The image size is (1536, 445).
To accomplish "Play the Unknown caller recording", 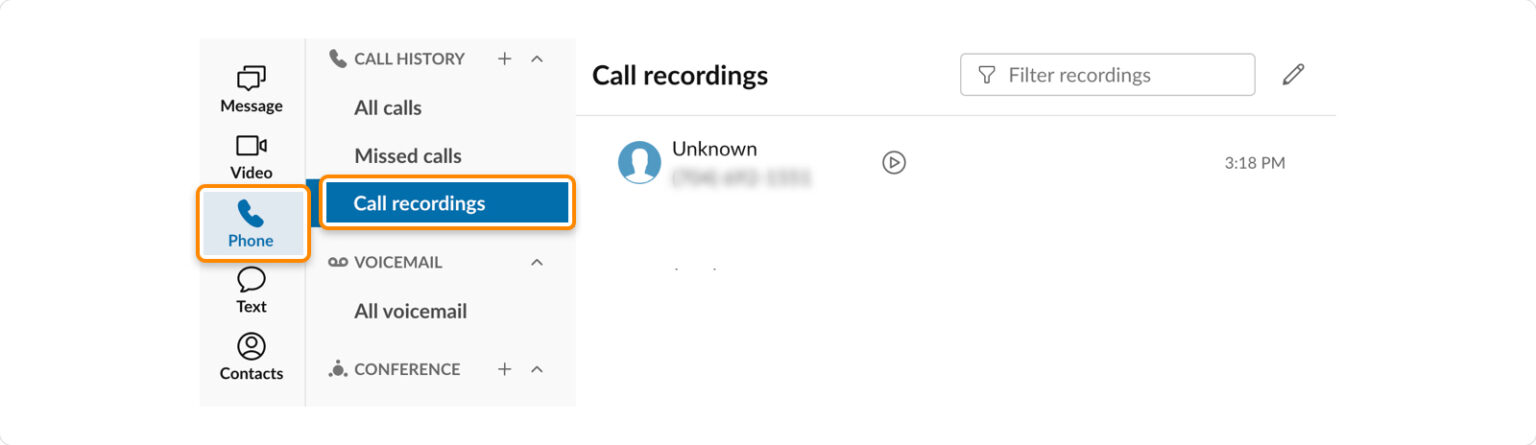I will click(x=894, y=162).
